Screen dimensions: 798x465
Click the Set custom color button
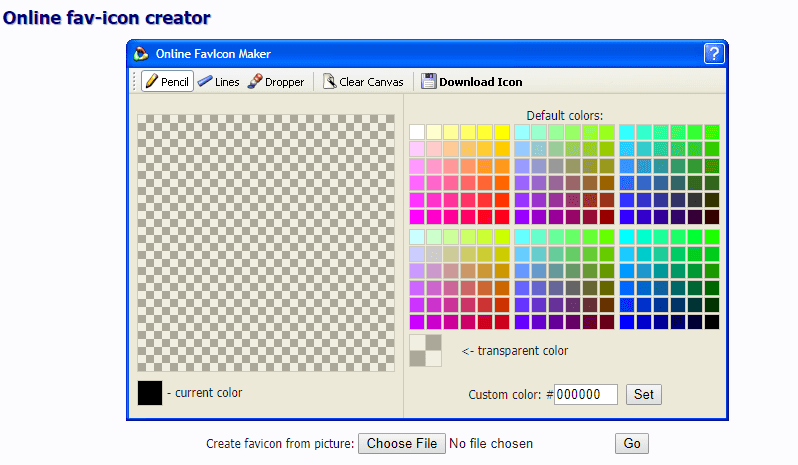click(644, 394)
